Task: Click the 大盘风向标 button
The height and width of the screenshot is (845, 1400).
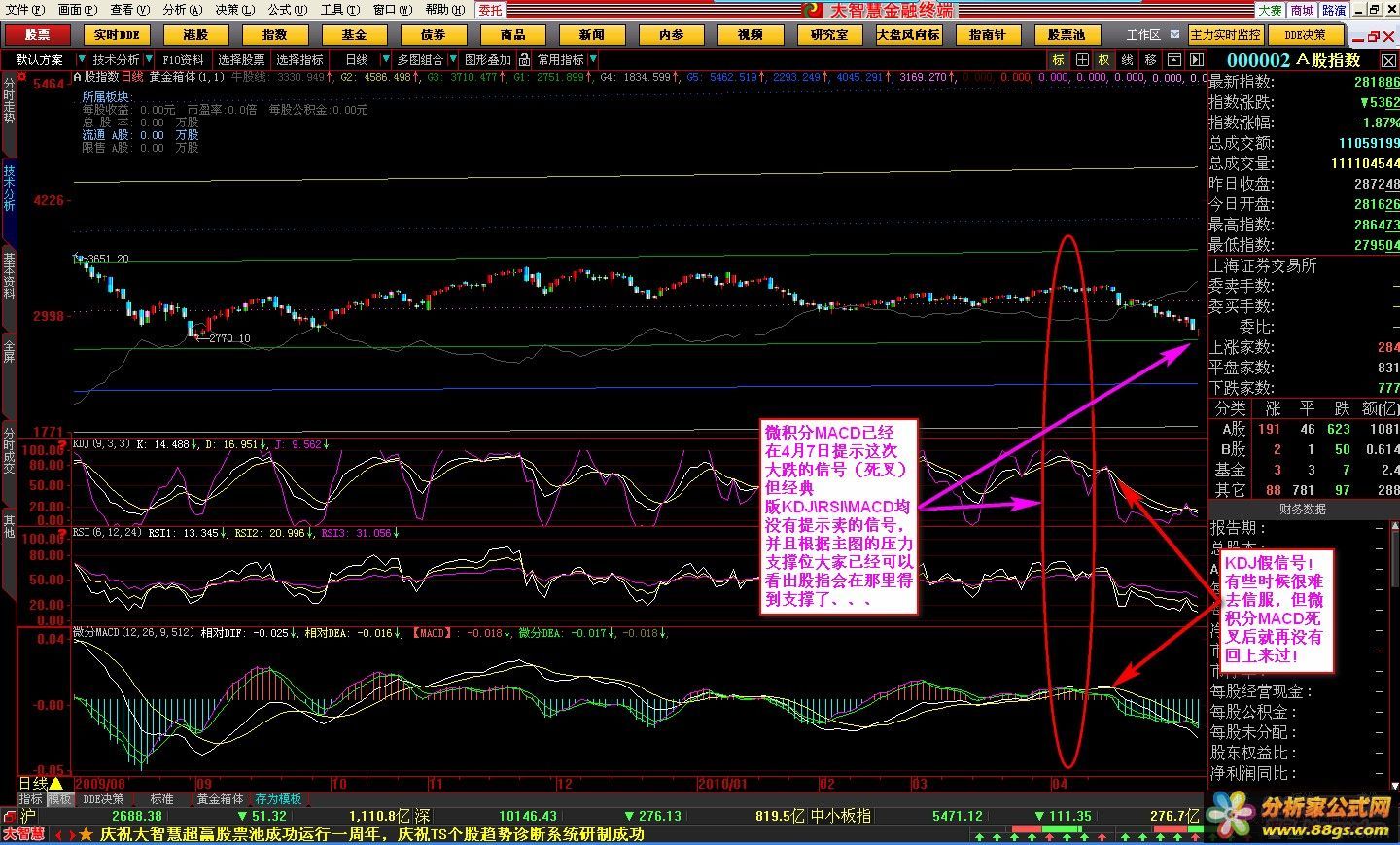Action: click(x=908, y=34)
